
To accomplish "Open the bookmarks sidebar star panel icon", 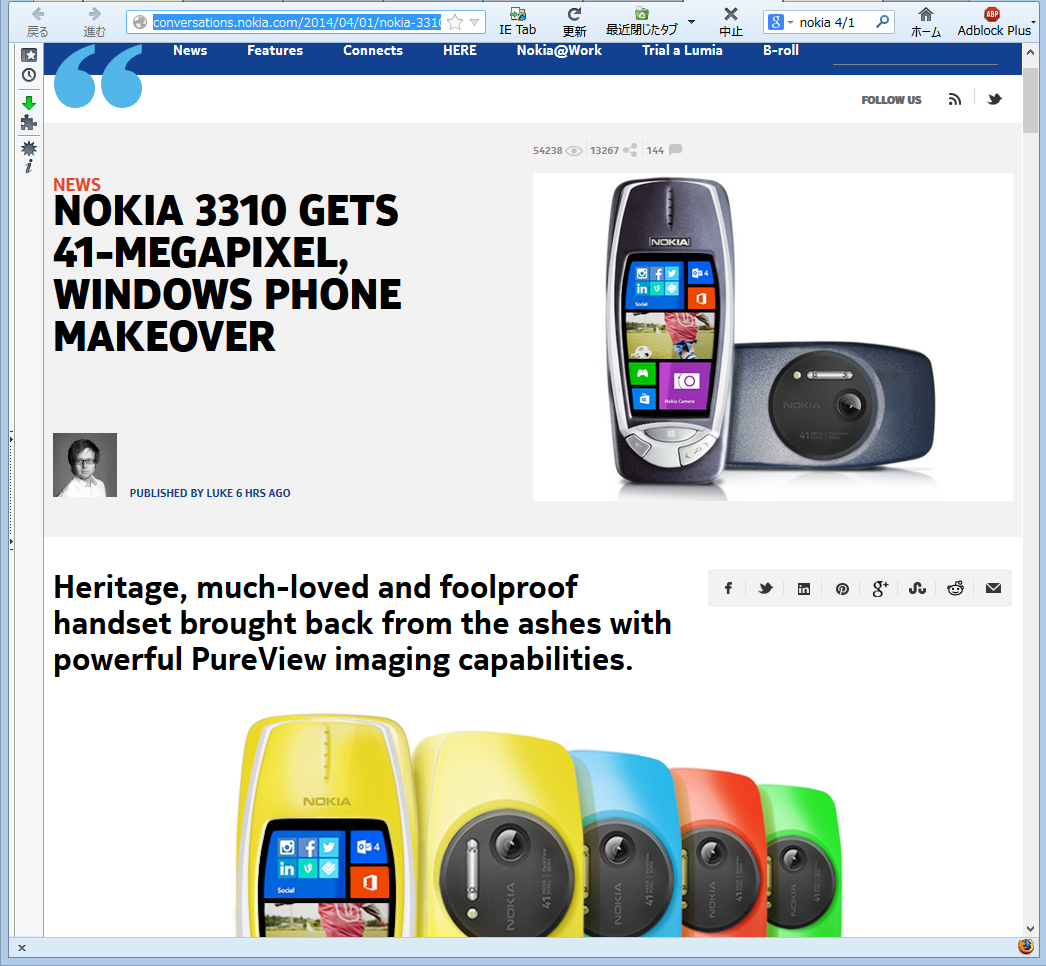I will point(29,55).
